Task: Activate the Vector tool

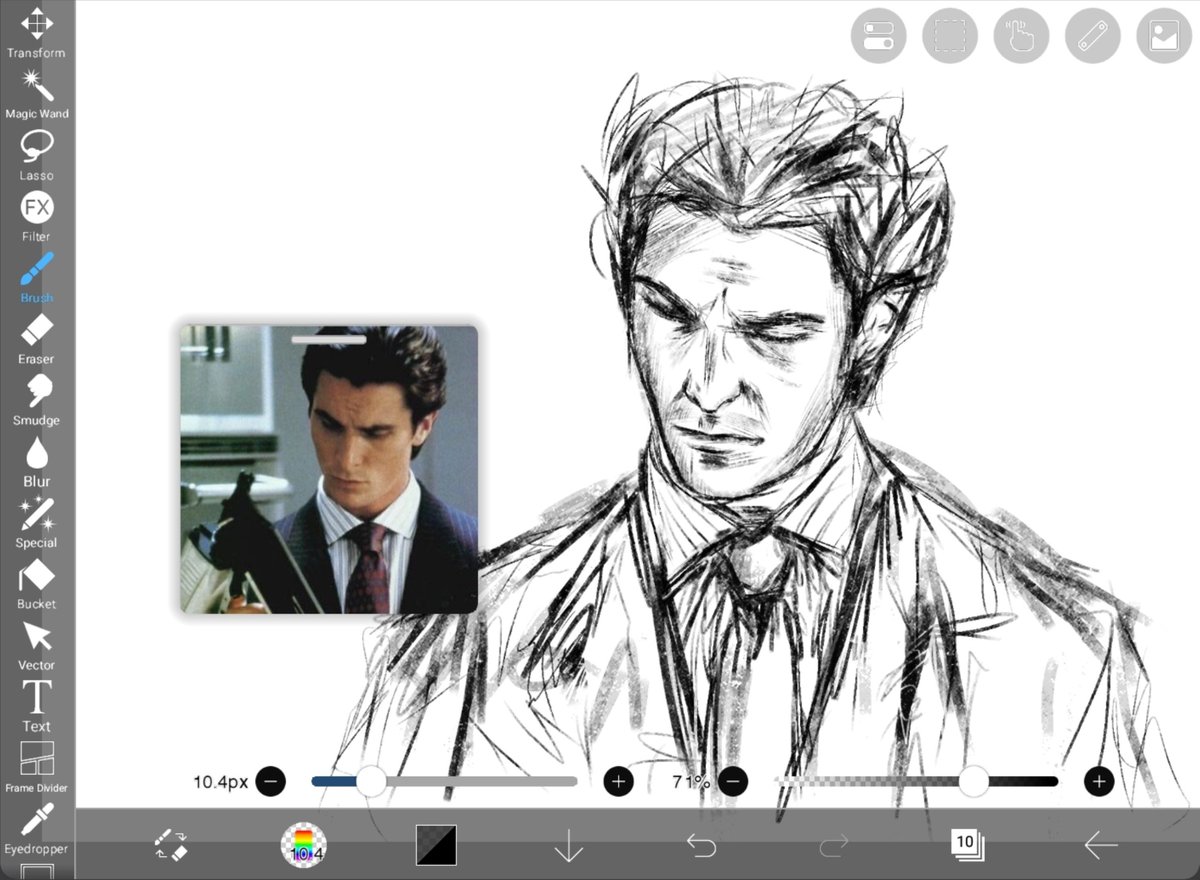Action: (x=37, y=644)
